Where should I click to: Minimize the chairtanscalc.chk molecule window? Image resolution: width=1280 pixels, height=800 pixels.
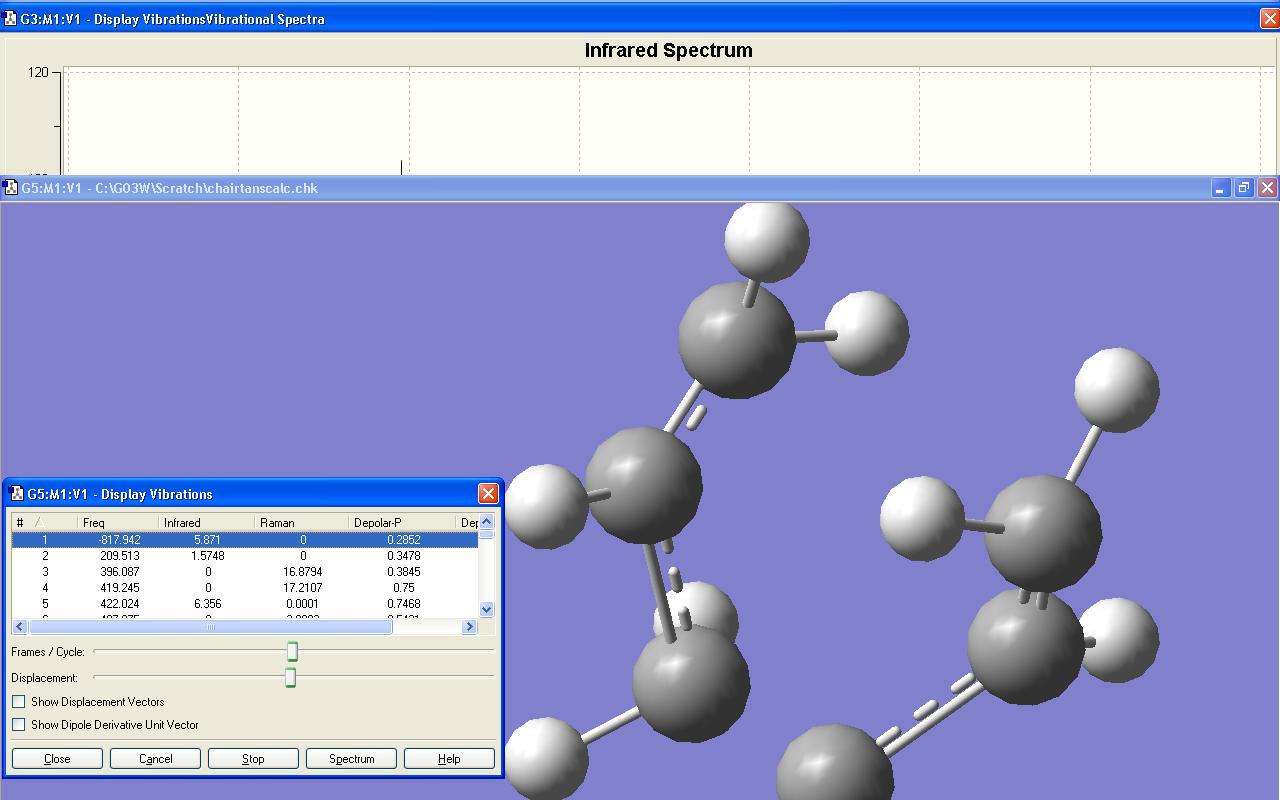(x=1220, y=188)
